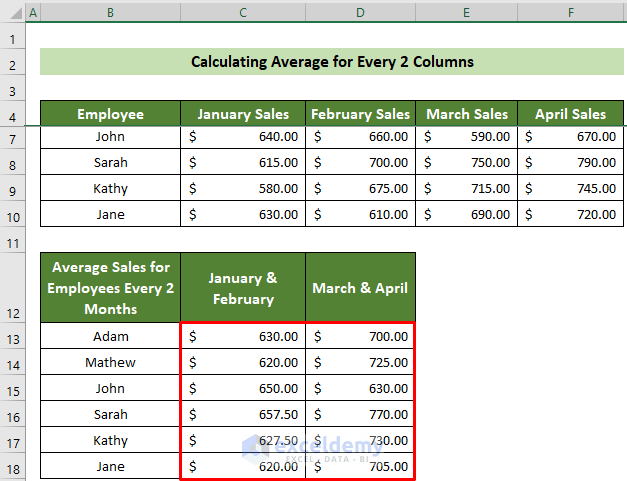
Task: Select column E header
Action: coord(466,13)
